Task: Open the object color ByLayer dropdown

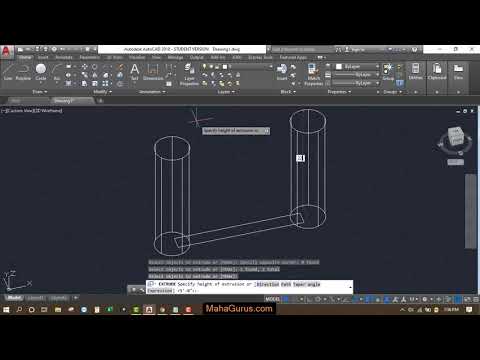Action: pyautogui.click(x=357, y=67)
